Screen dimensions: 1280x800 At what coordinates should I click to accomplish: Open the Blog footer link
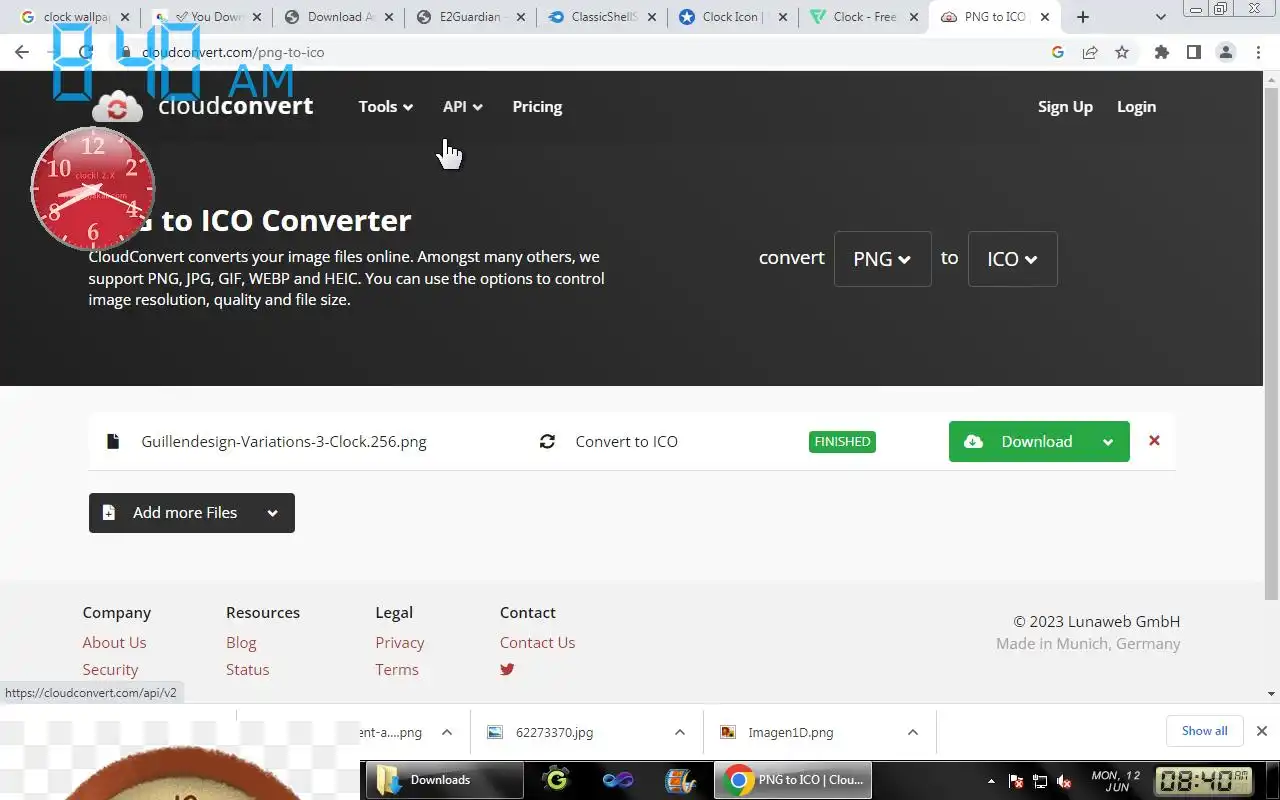click(x=241, y=642)
